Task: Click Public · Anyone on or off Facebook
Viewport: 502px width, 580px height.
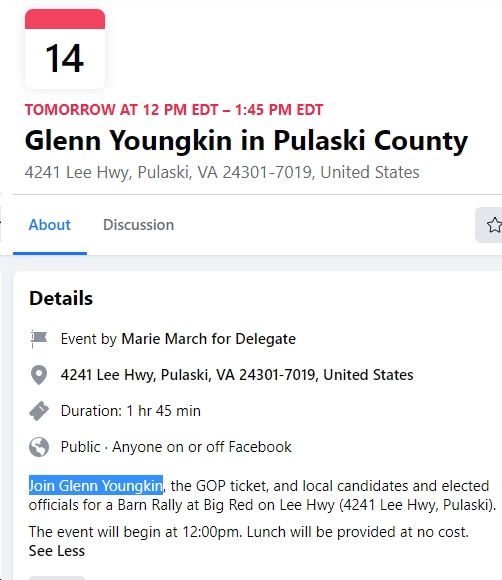Action: click(x=176, y=447)
